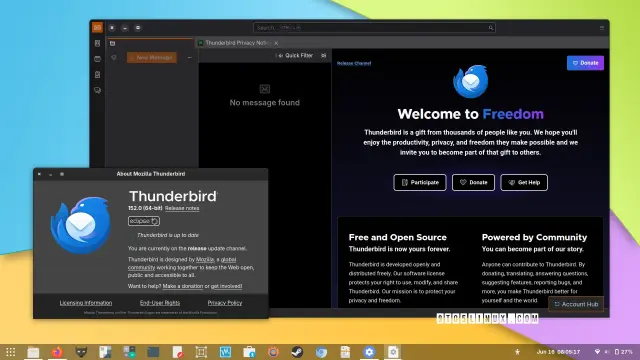Open the Chat space icon
This screenshot has width=640, height=360.
click(97, 90)
